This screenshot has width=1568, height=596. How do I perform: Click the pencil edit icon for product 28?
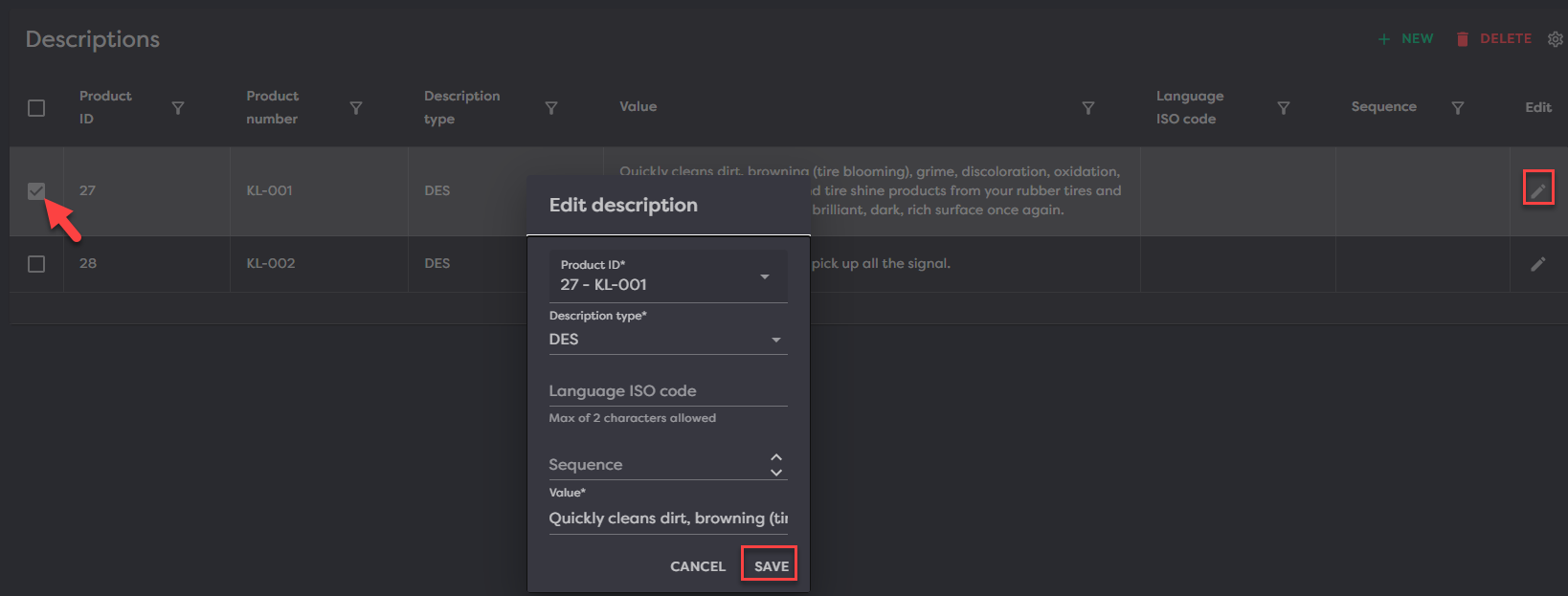coord(1537,264)
